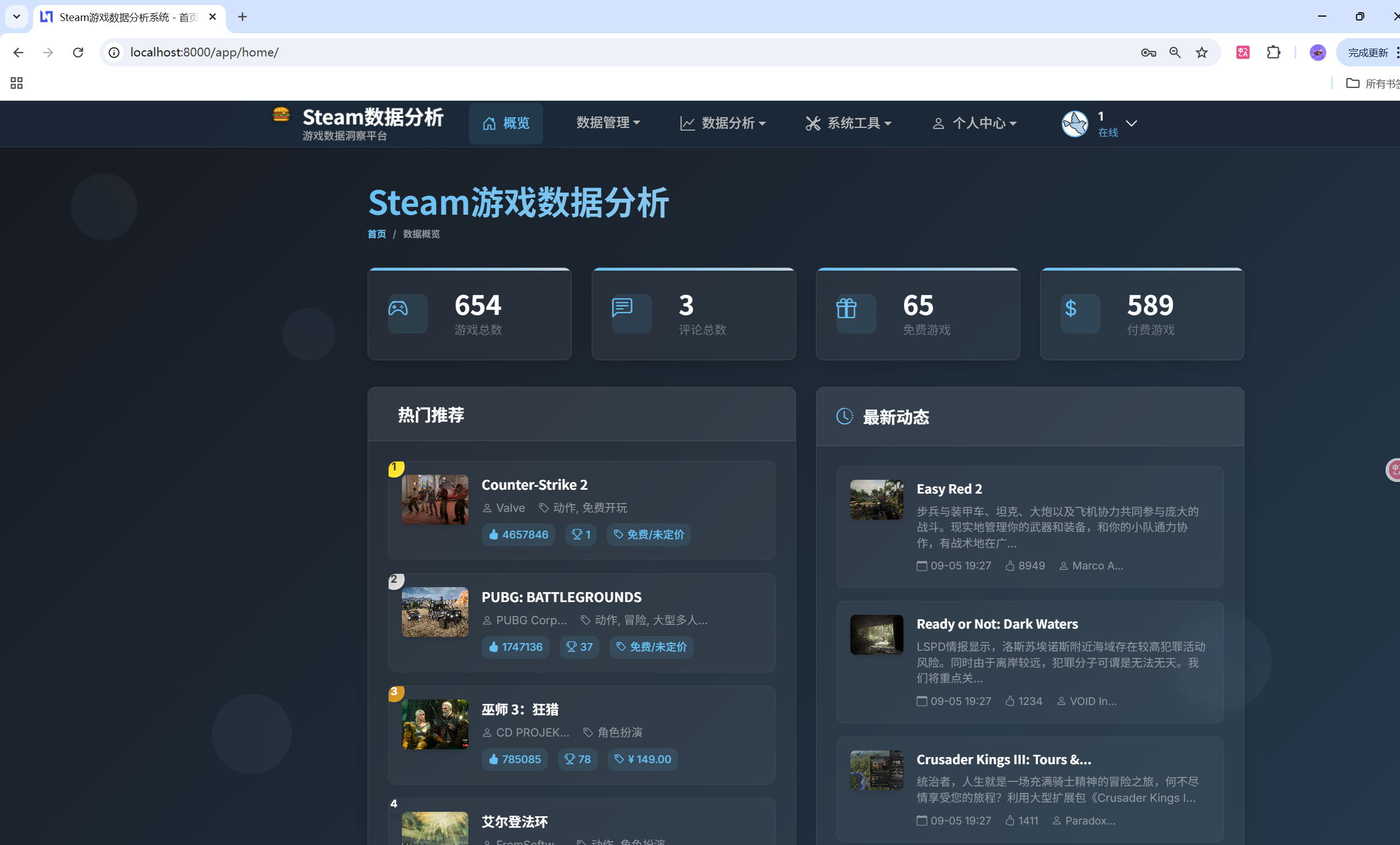Open Crusader Kings III thumbnail
This screenshot has height=845, width=1400.
point(877,770)
